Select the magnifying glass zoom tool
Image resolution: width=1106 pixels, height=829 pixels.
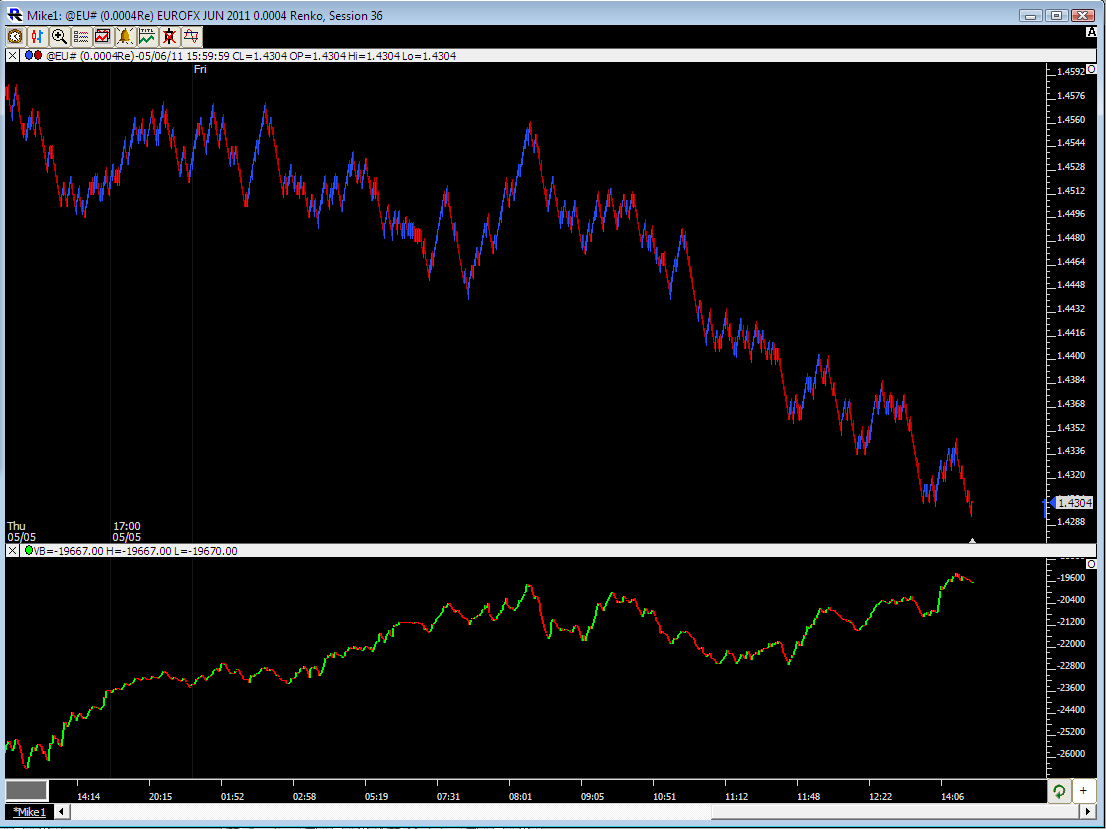pyautogui.click(x=59, y=37)
